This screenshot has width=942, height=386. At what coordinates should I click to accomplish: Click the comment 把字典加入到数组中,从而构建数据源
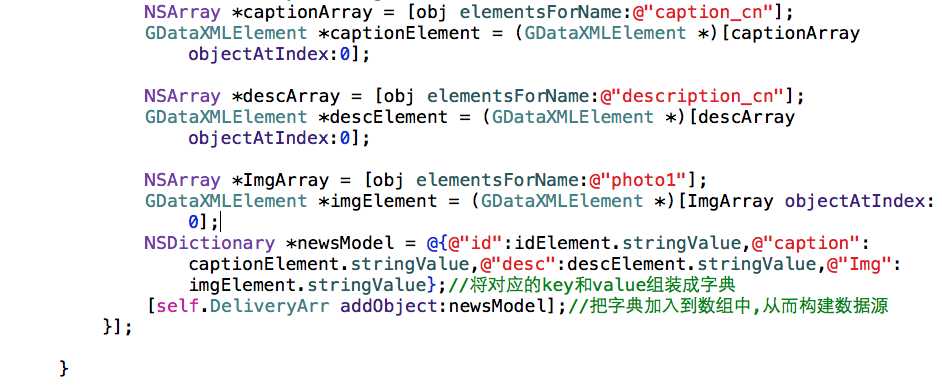[728, 306]
